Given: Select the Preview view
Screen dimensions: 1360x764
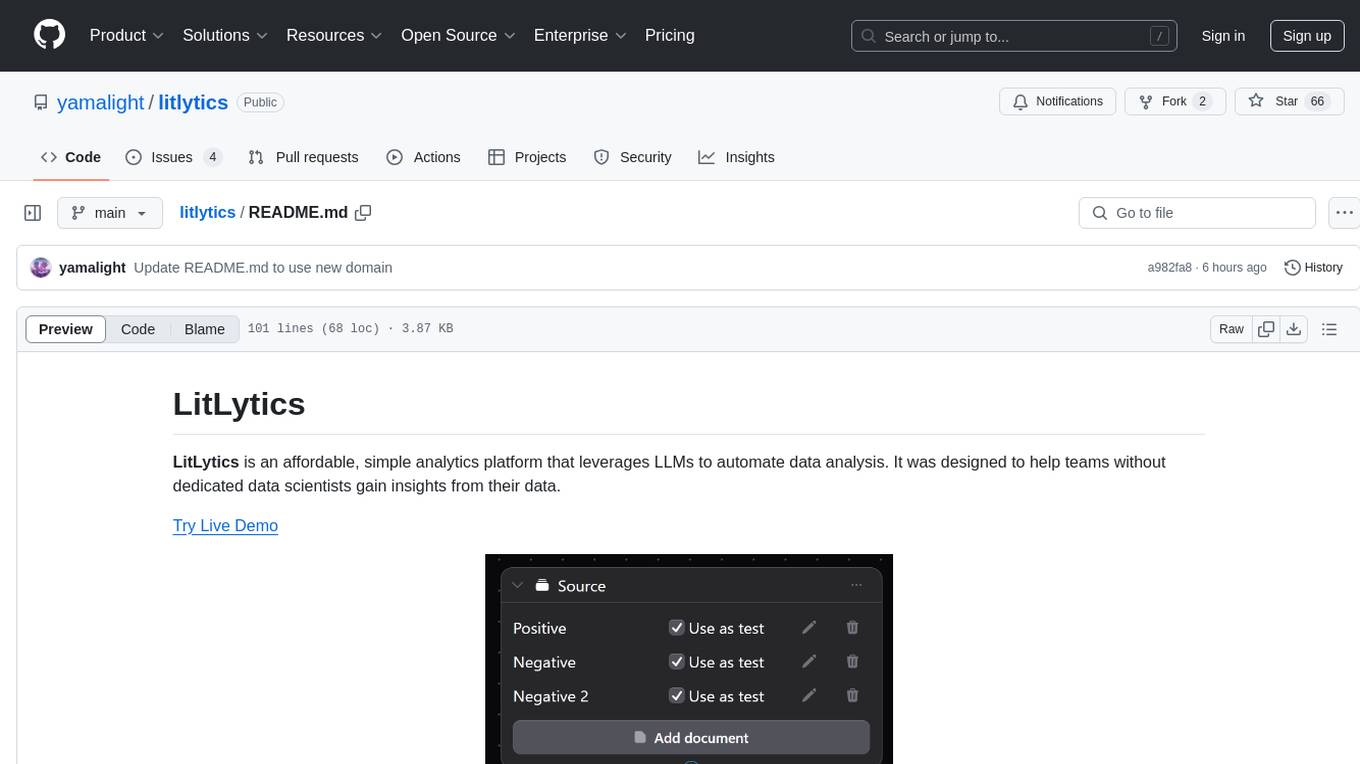Looking at the screenshot, I should [66, 329].
